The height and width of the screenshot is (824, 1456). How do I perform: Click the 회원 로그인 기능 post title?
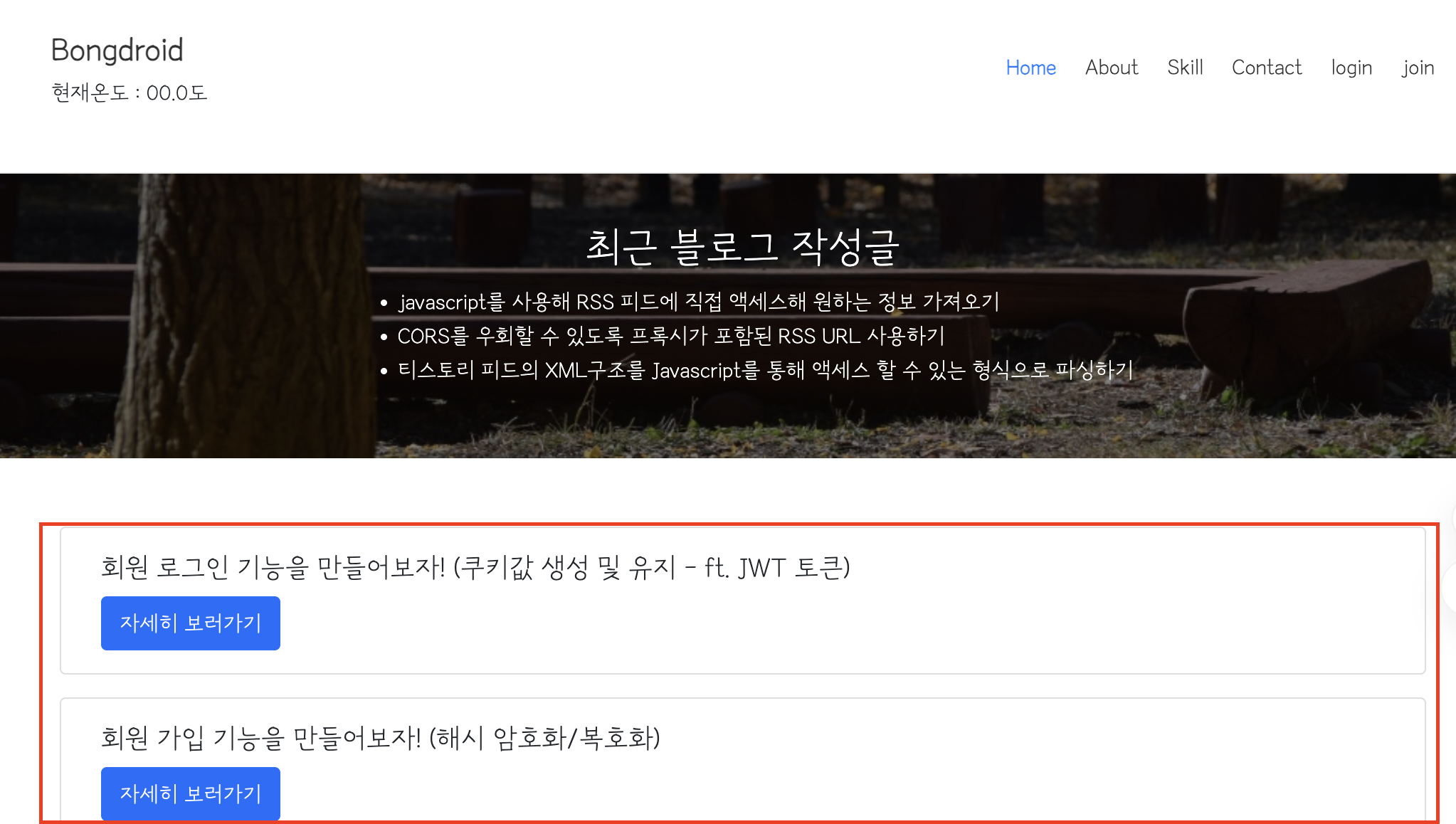(475, 567)
